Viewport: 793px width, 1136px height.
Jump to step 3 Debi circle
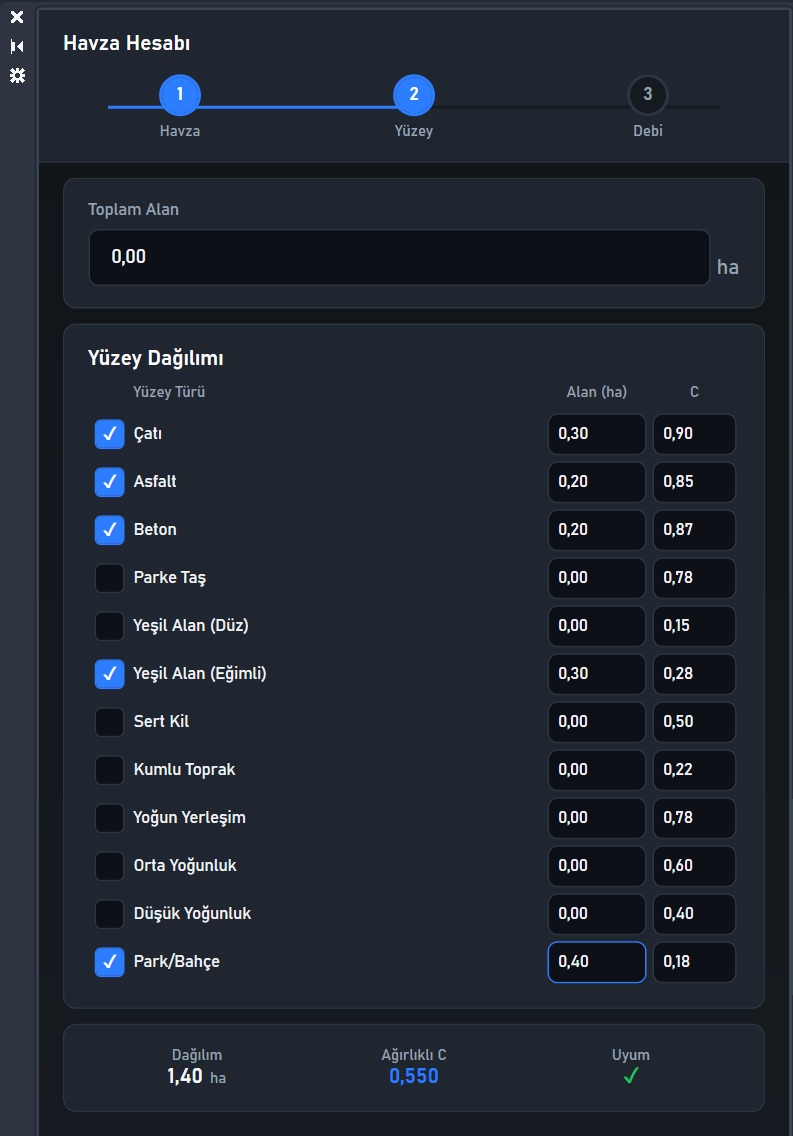point(647,95)
